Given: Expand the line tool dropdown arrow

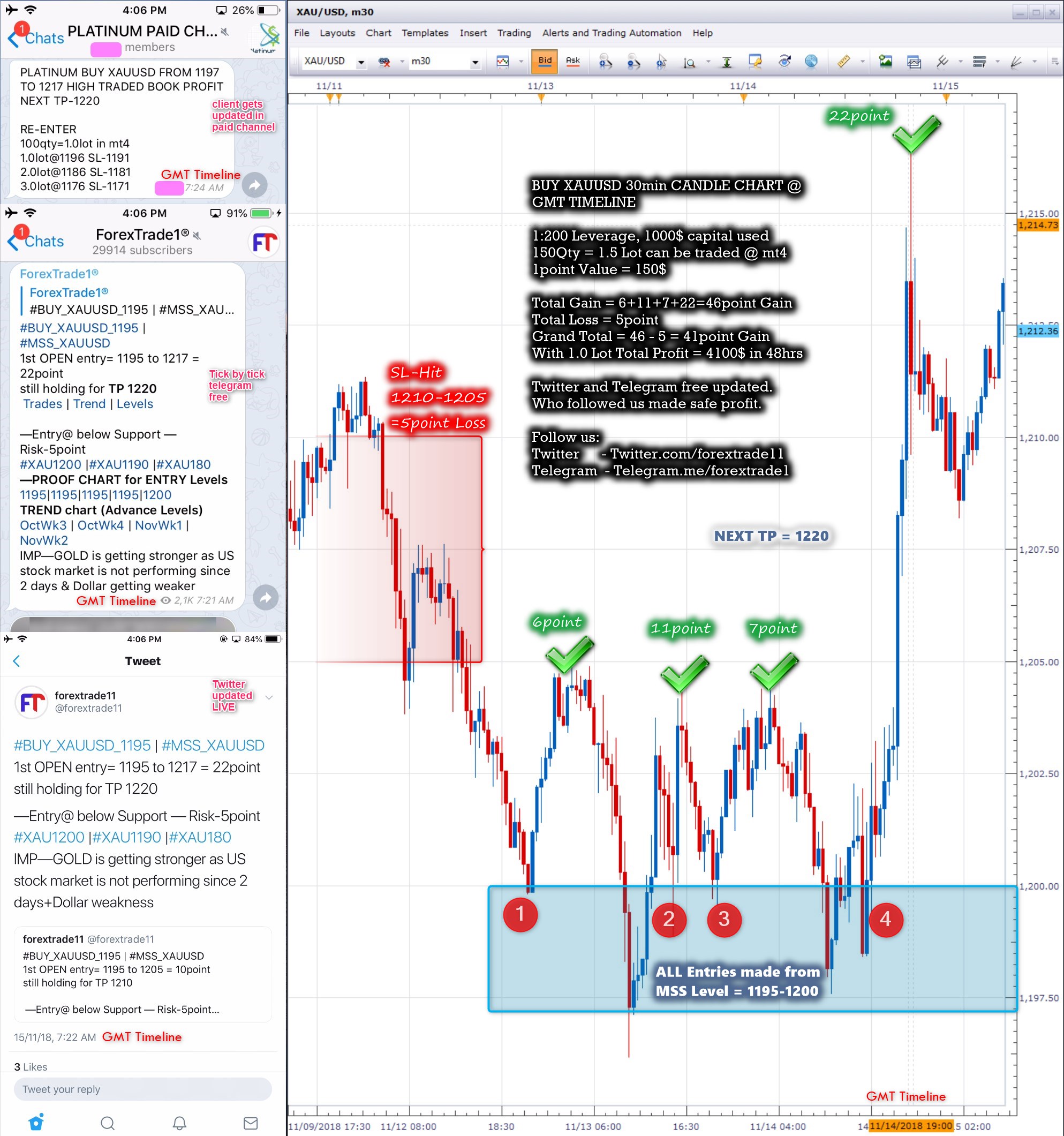Looking at the screenshot, I should (x=961, y=62).
